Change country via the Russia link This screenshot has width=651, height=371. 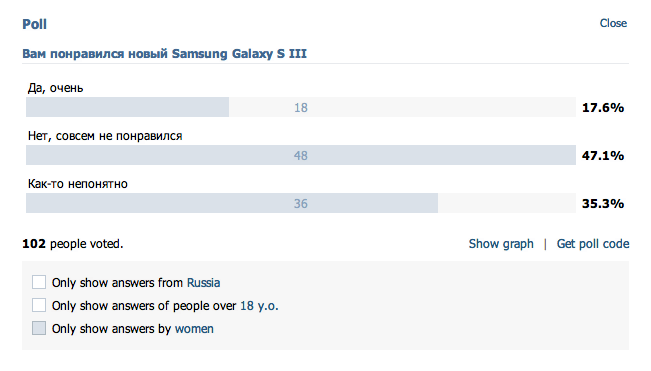coord(203,283)
